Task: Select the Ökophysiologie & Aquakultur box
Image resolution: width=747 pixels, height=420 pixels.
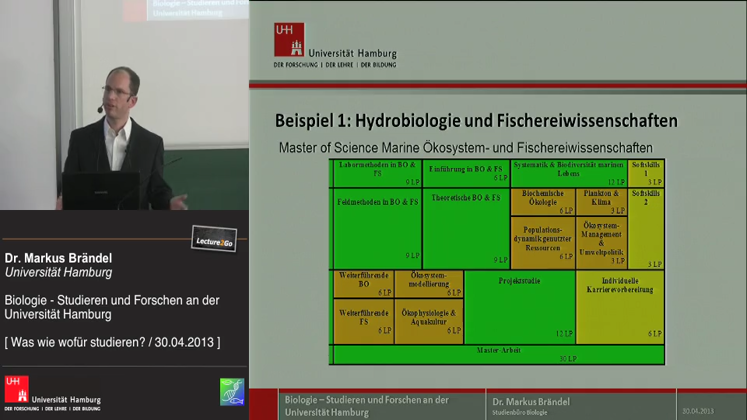Action: coord(429,321)
